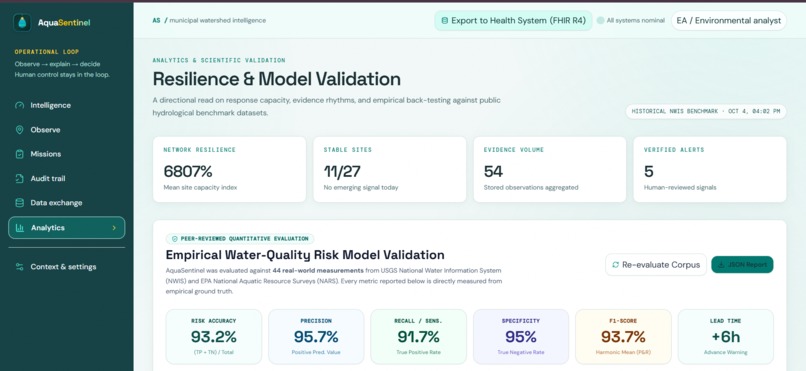Screen dimensions: 806x371
Task: Click the Harmonic Mean (P&R) caption
Action: (623, 353)
